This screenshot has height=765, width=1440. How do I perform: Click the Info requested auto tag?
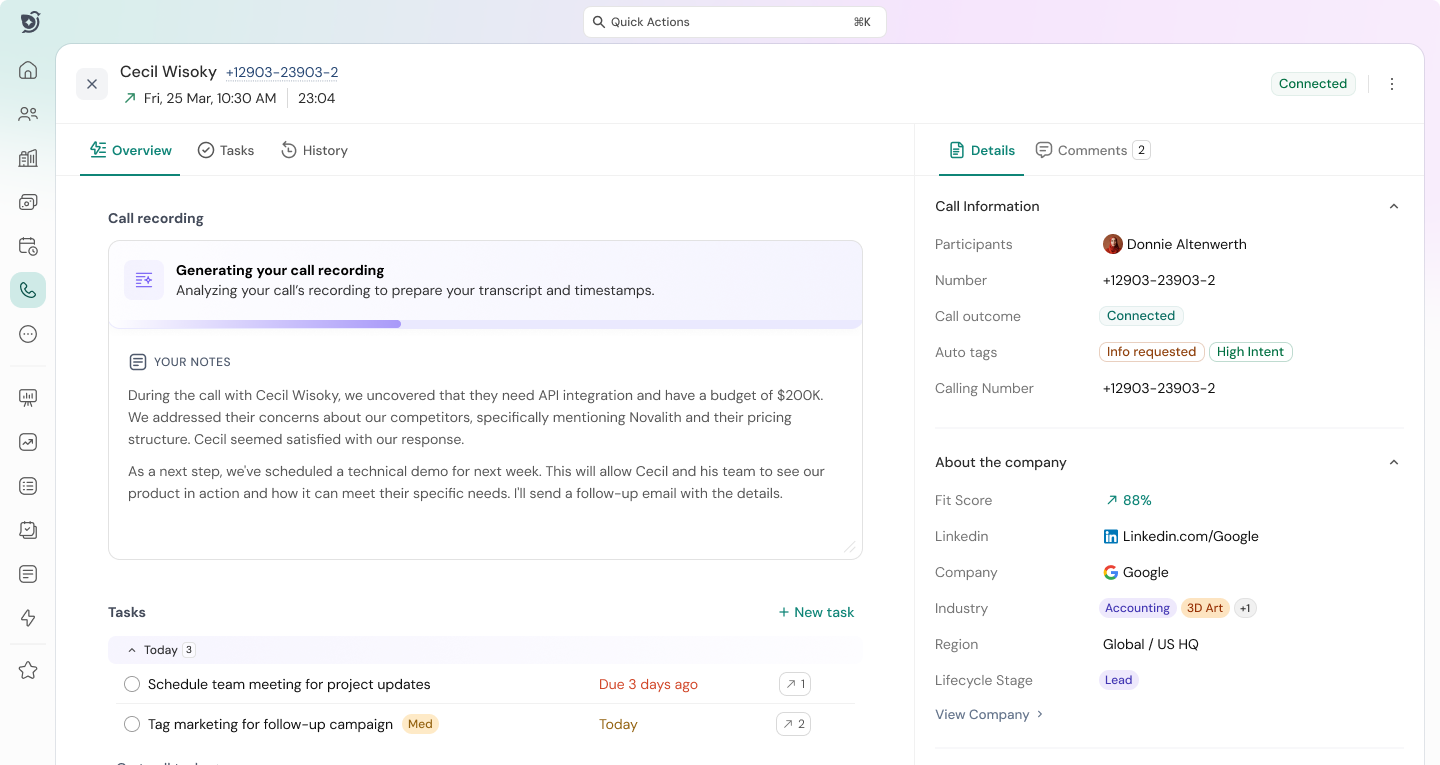point(1151,352)
